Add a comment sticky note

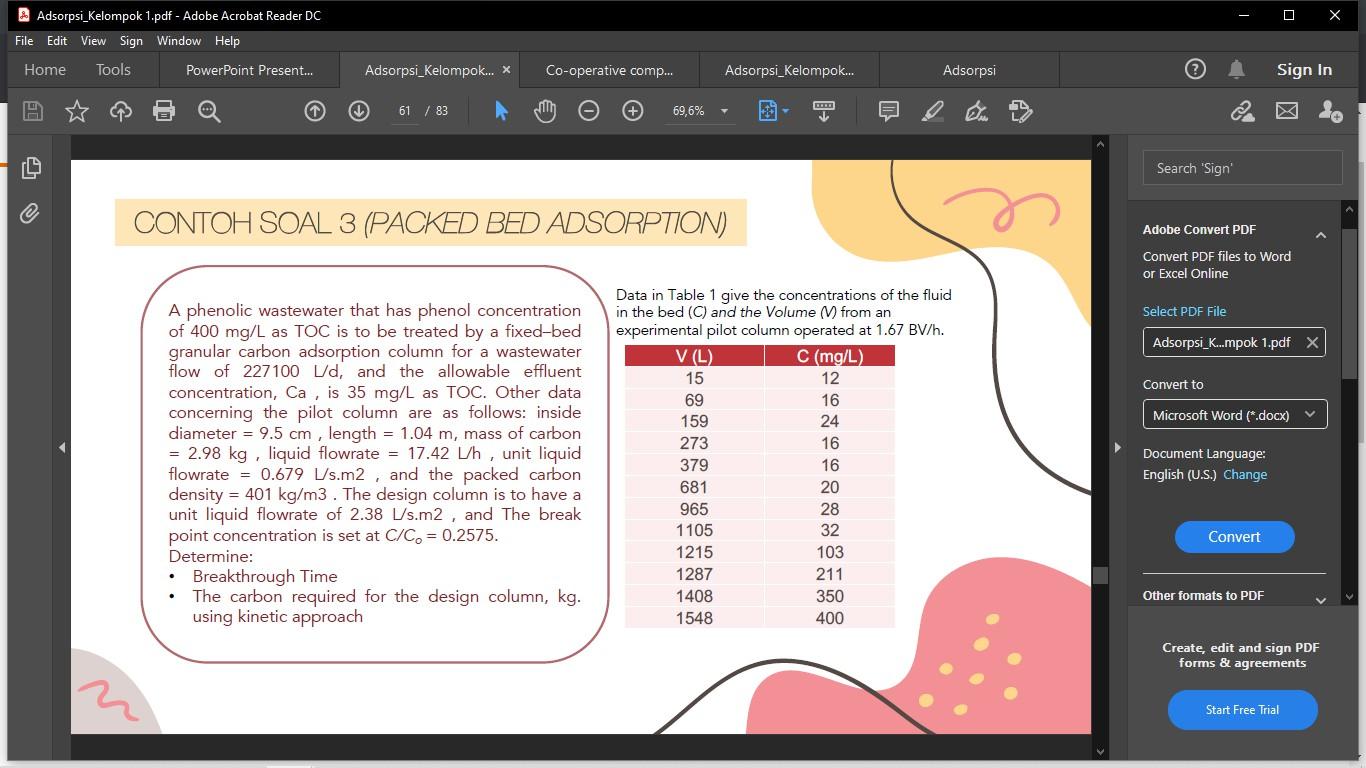[888, 111]
